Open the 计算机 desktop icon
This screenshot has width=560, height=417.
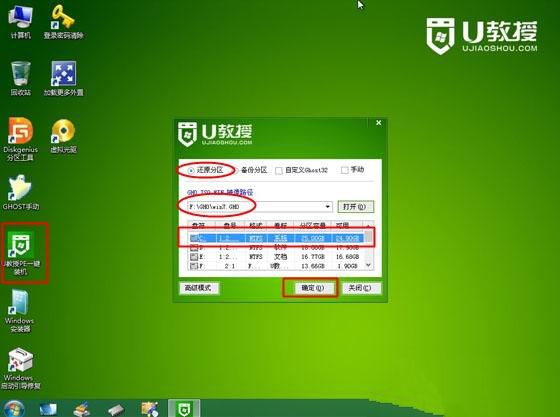coord(20,21)
